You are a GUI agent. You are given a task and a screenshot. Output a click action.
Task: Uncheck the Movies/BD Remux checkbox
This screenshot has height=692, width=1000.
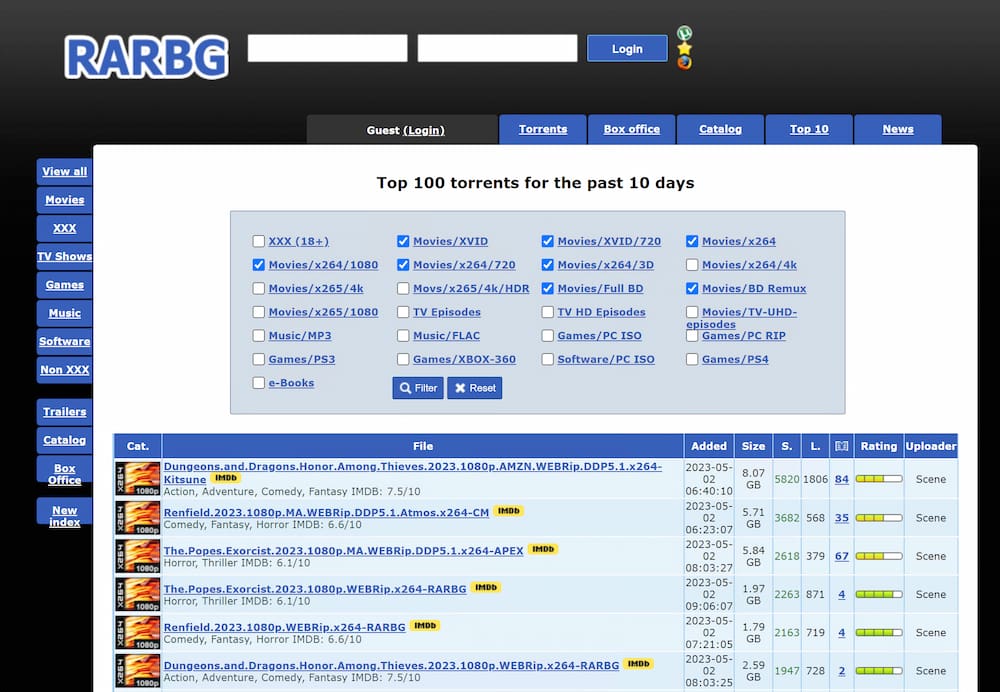(x=692, y=288)
